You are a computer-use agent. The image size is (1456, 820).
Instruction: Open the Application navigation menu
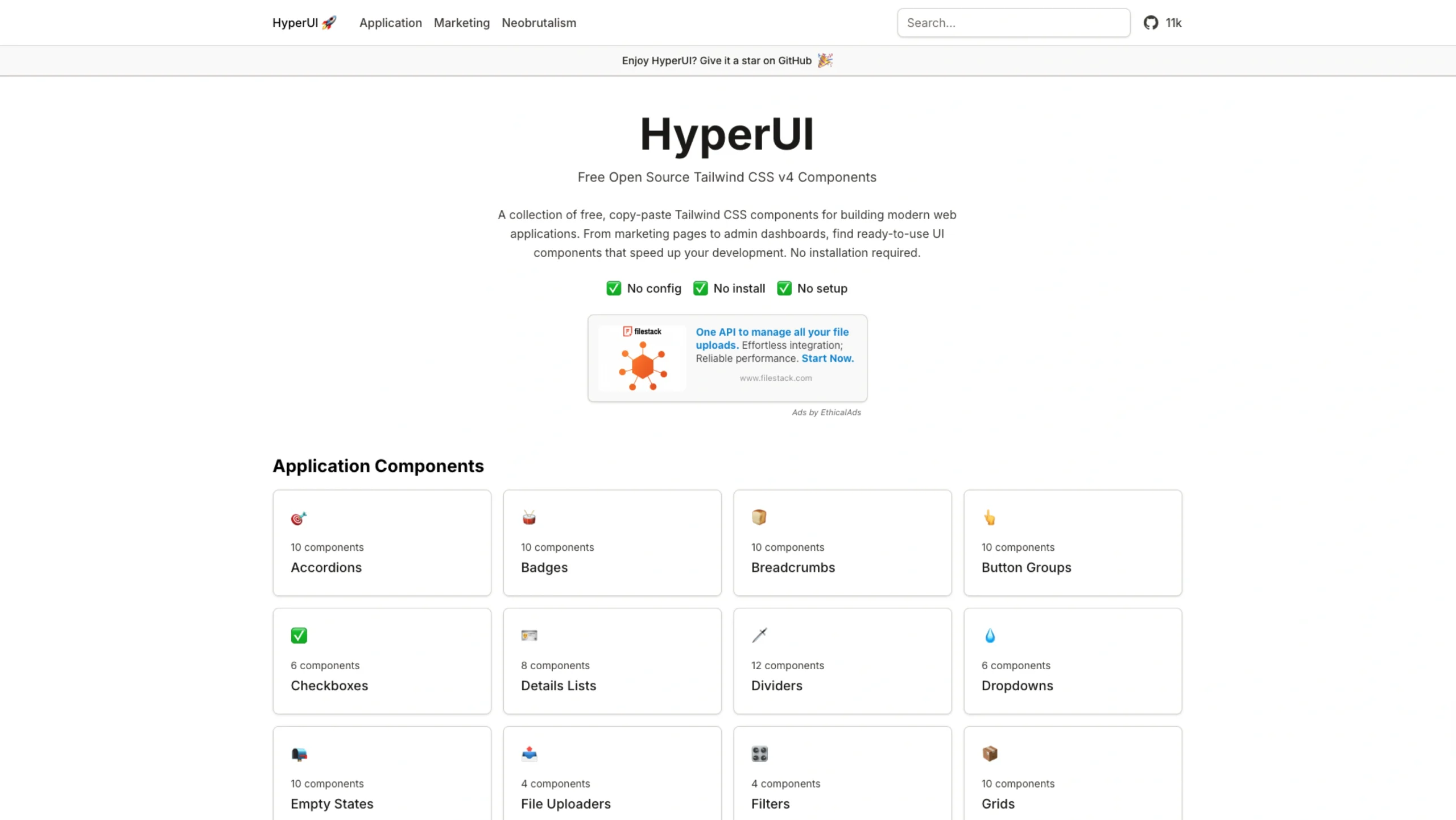390,23
